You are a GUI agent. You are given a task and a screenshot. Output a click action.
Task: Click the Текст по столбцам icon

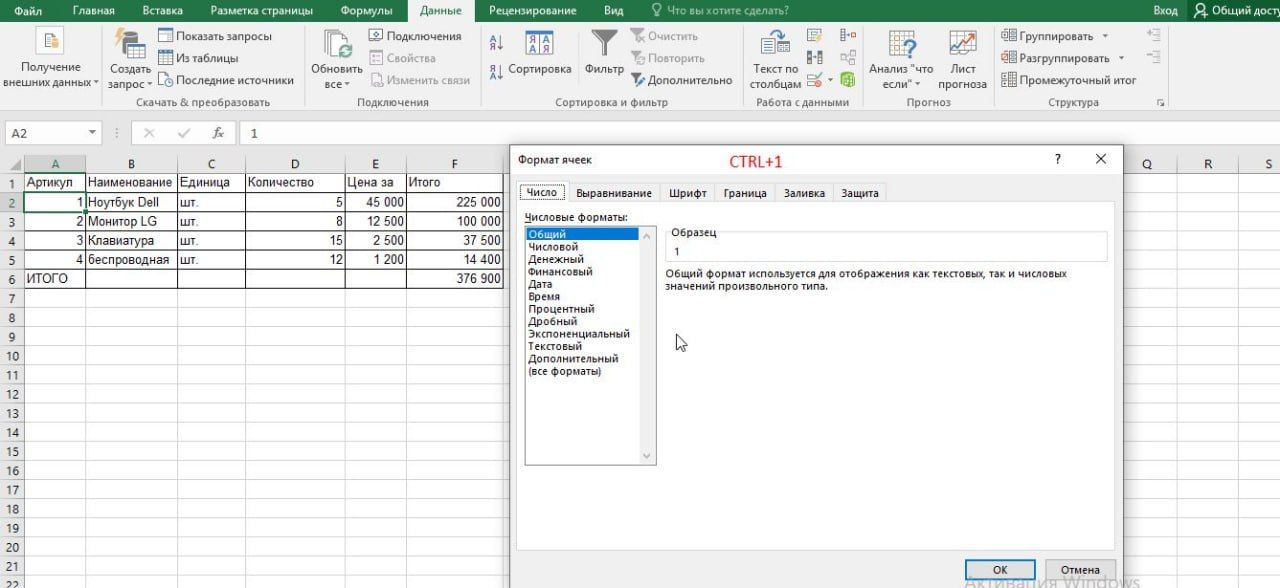pos(775,44)
